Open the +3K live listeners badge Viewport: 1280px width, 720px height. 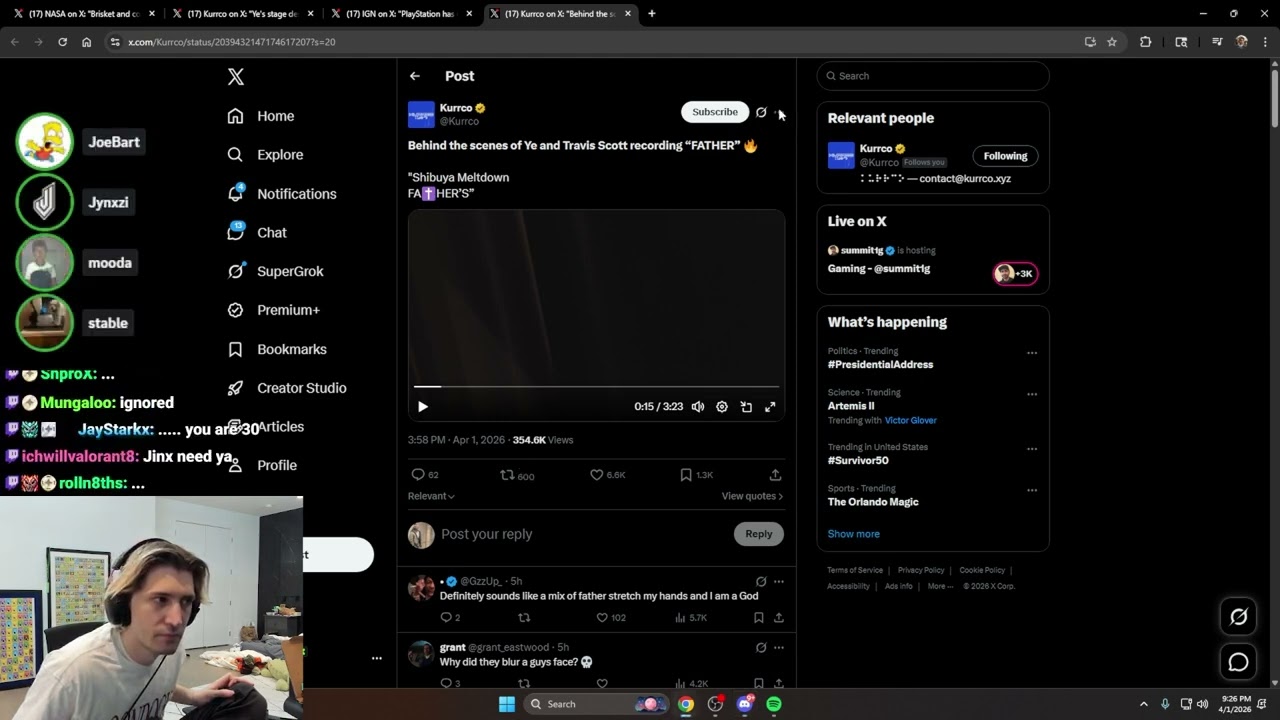tap(1015, 274)
